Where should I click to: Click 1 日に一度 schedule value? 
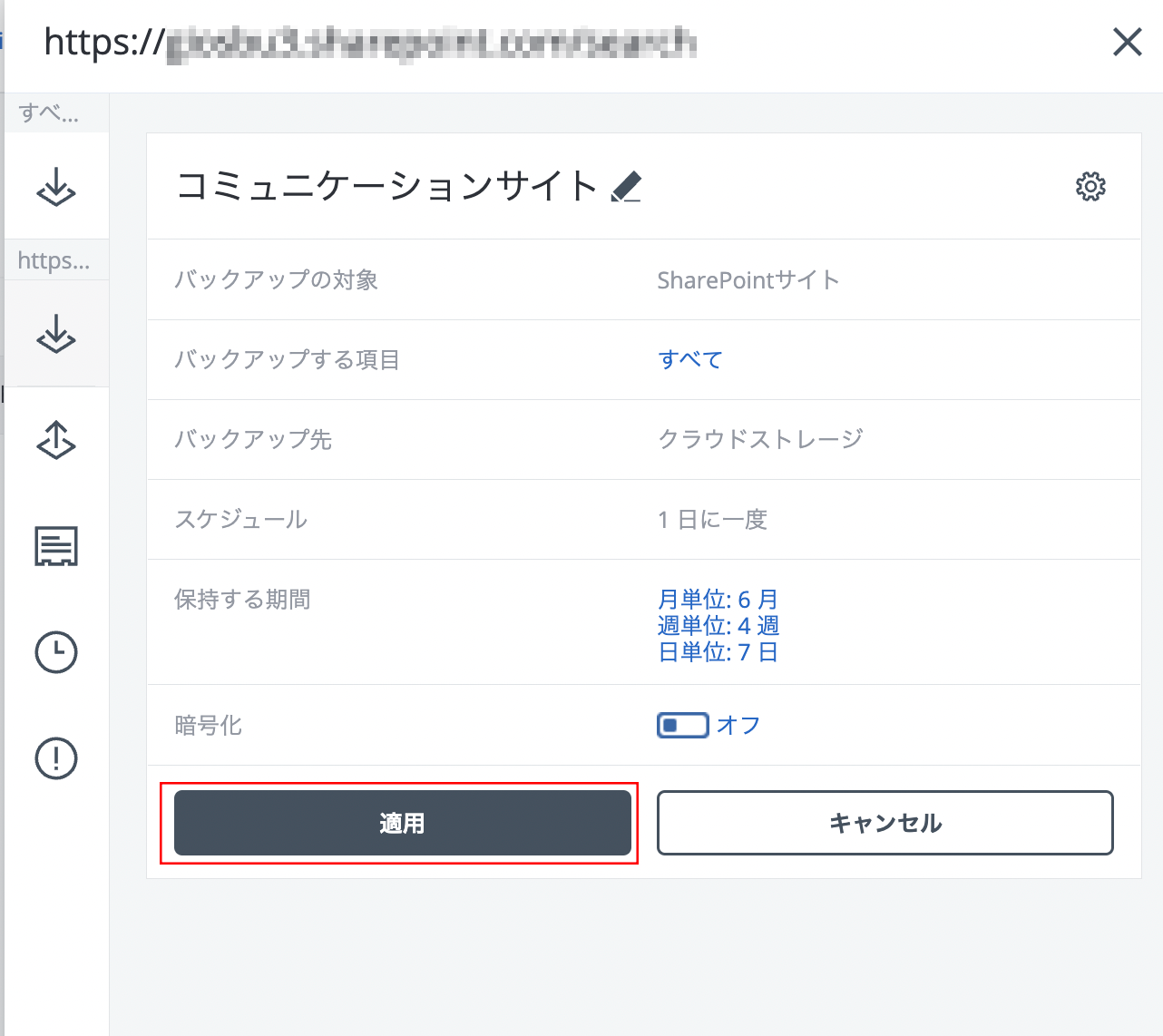pos(713,520)
